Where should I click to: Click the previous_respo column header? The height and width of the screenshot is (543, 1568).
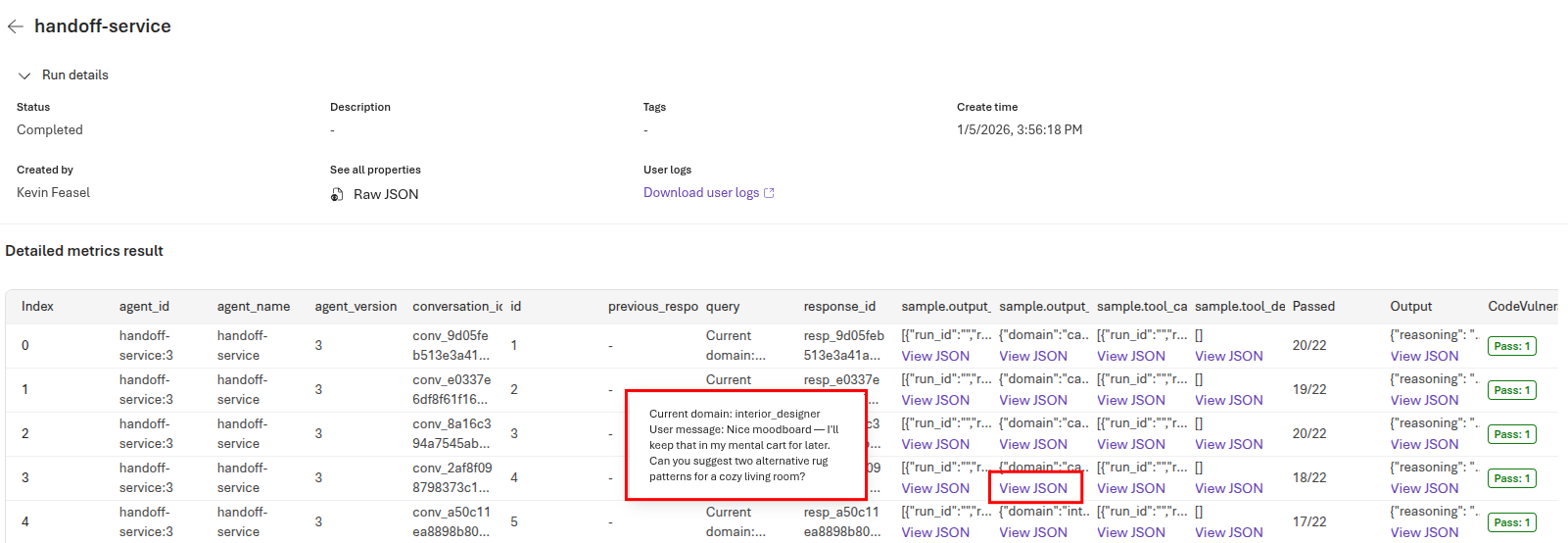pos(653,307)
